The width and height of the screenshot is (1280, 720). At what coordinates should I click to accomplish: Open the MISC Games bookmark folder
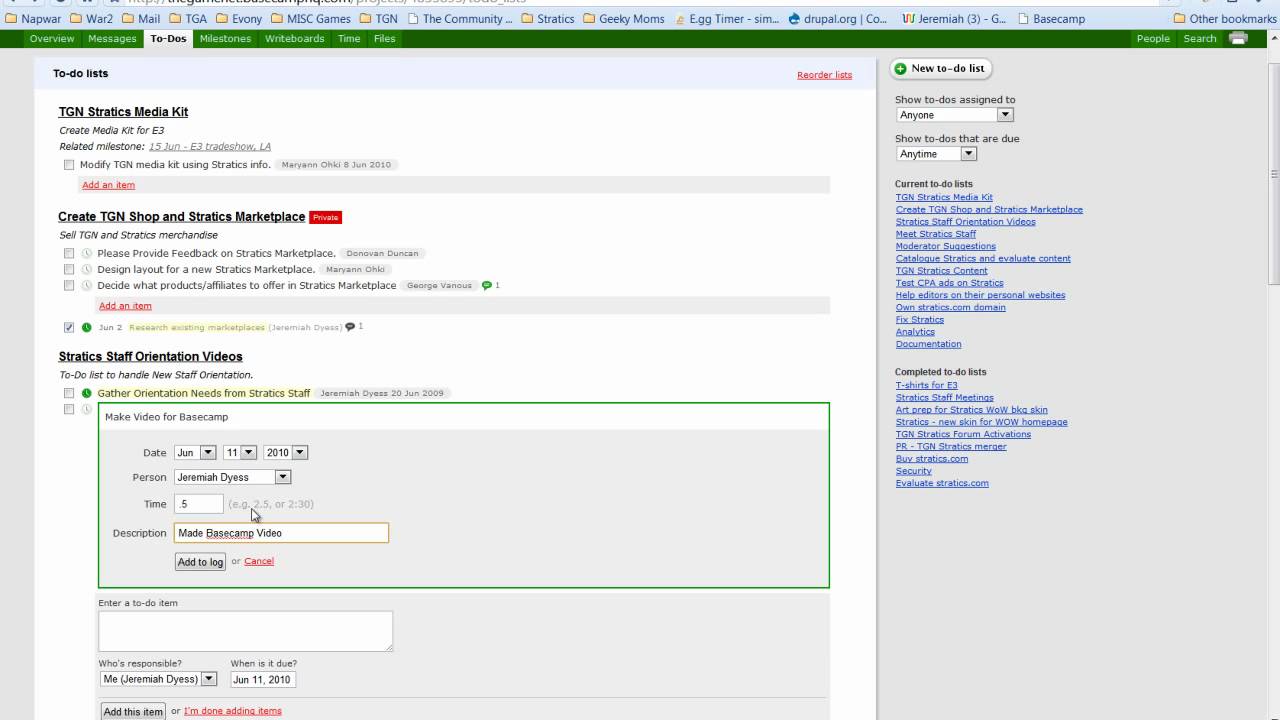tap(310, 18)
